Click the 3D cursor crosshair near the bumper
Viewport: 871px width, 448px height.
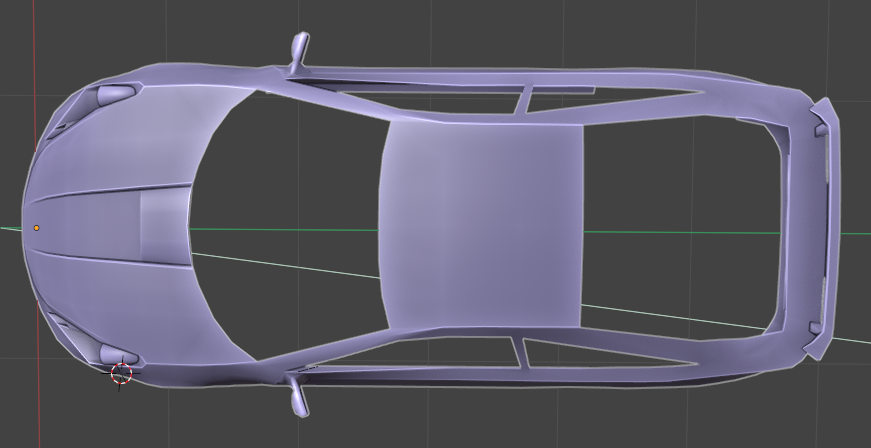click(121, 373)
